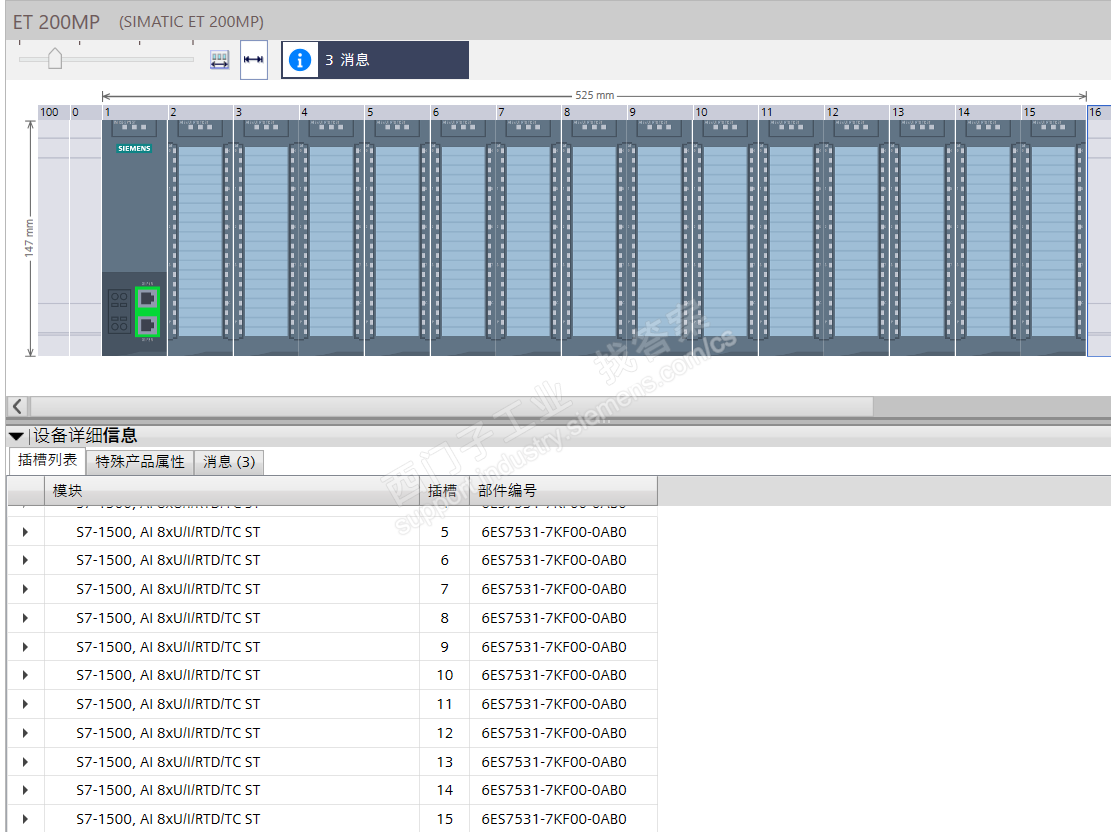Select the AI module in rack slot 6

463,237
